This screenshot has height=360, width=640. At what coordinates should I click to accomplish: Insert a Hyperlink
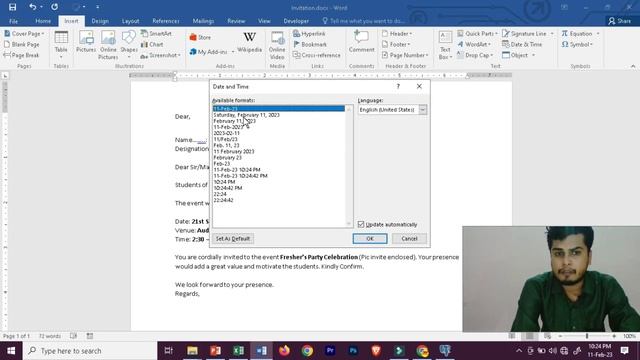(309, 33)
